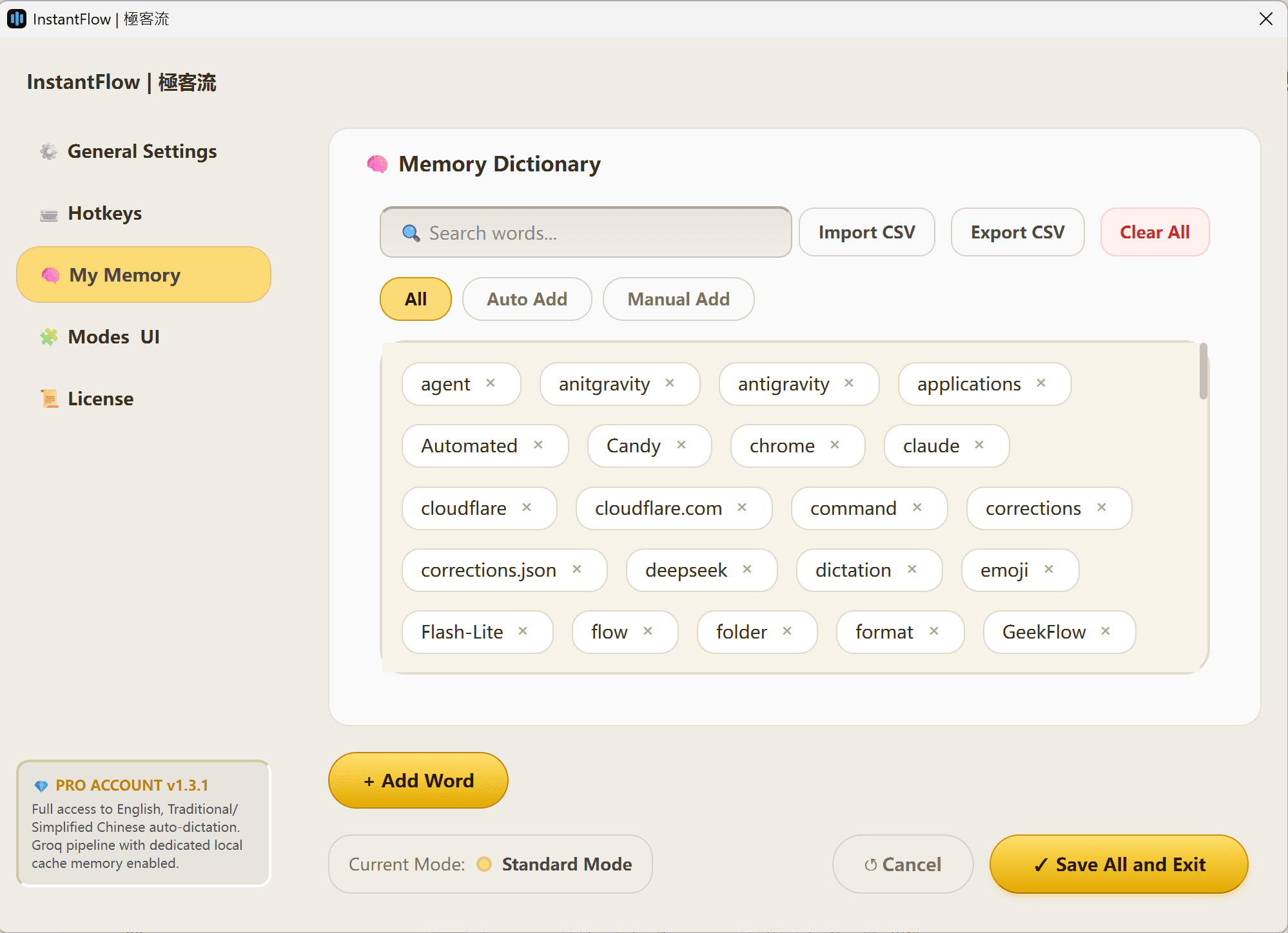Select the 'GeekFlow' word chip label
The image size is (1288, 933).
pos(1044,632)
